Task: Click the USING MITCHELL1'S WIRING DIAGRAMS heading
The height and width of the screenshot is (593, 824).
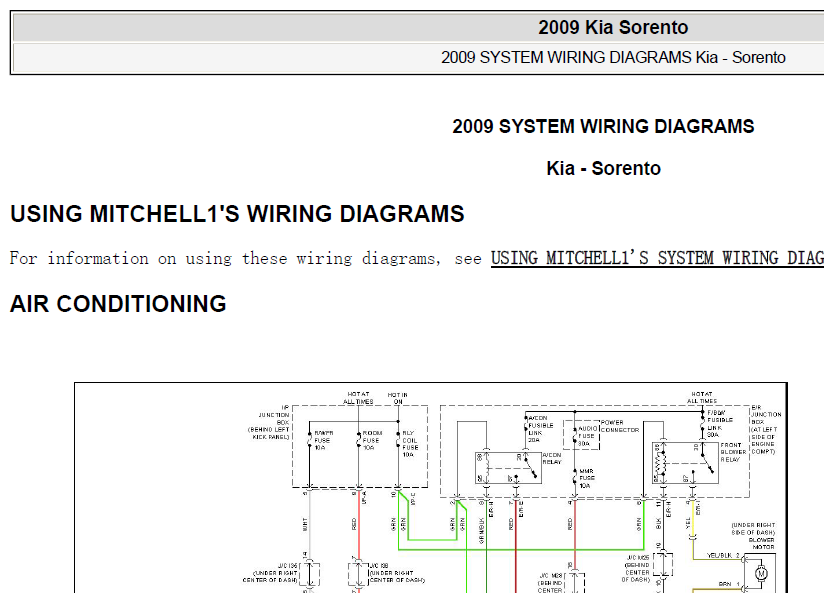Action: pos(237,214)
